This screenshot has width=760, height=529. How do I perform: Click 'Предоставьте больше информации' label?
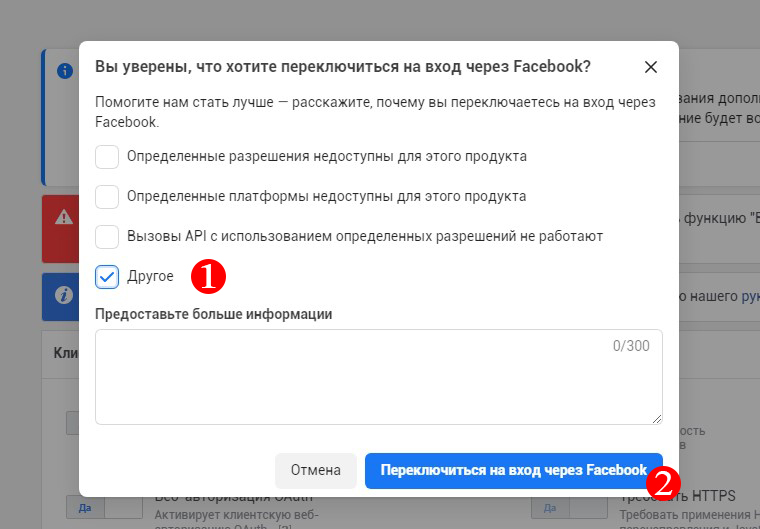point(214,314)
